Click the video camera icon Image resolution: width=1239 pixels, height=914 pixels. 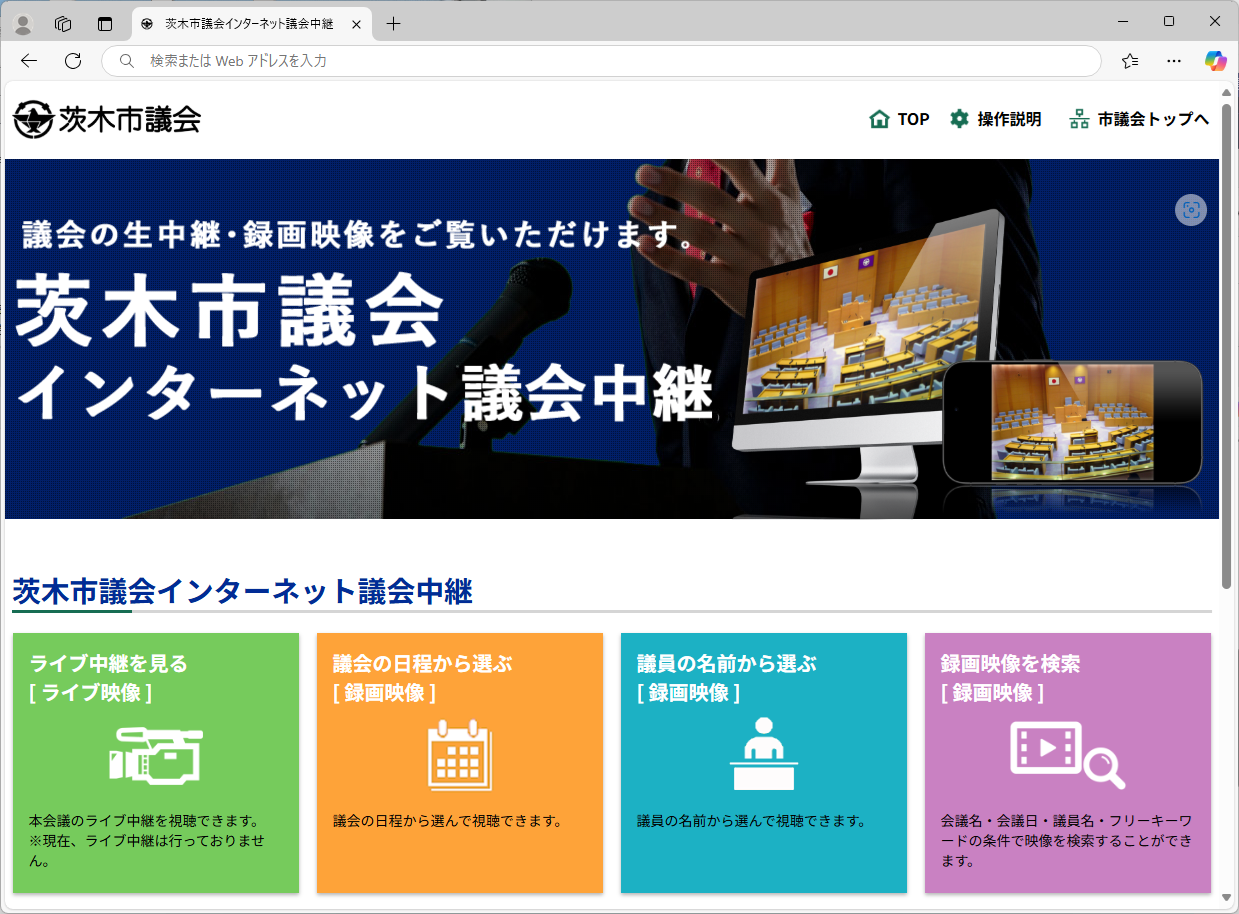coord(155,755)
